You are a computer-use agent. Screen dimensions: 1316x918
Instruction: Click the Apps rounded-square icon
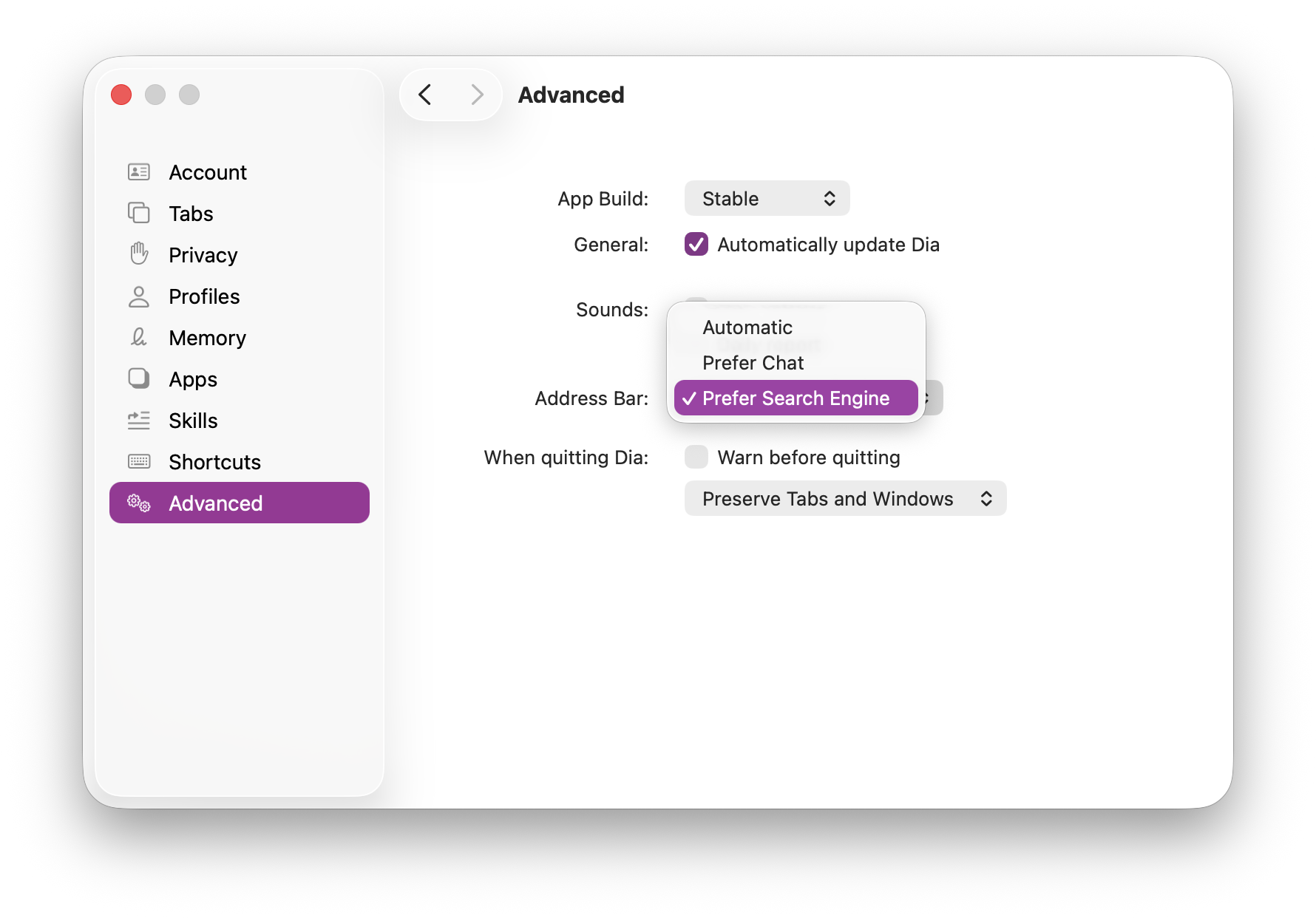tap(139, 378)
